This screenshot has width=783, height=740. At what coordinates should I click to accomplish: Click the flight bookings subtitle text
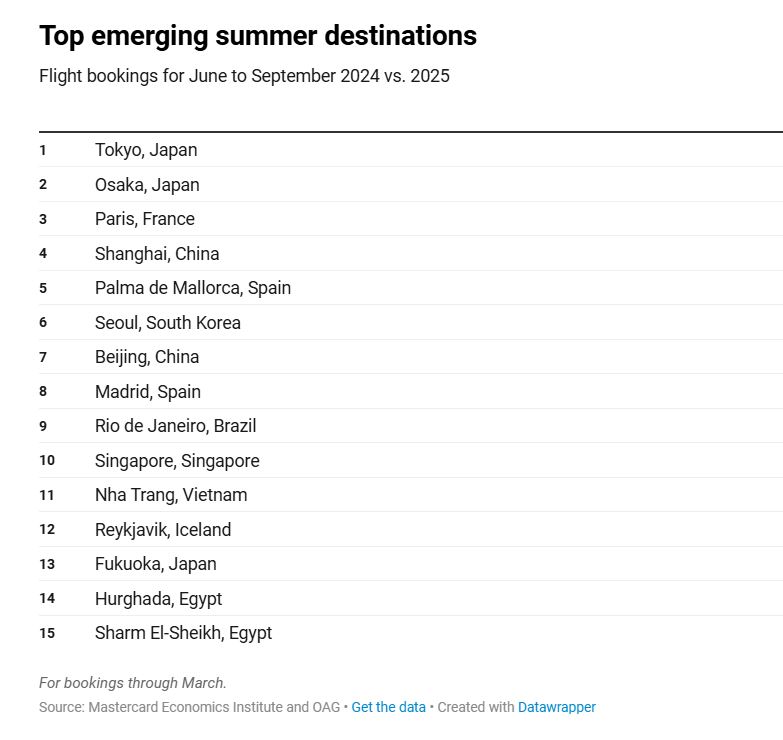244,76
